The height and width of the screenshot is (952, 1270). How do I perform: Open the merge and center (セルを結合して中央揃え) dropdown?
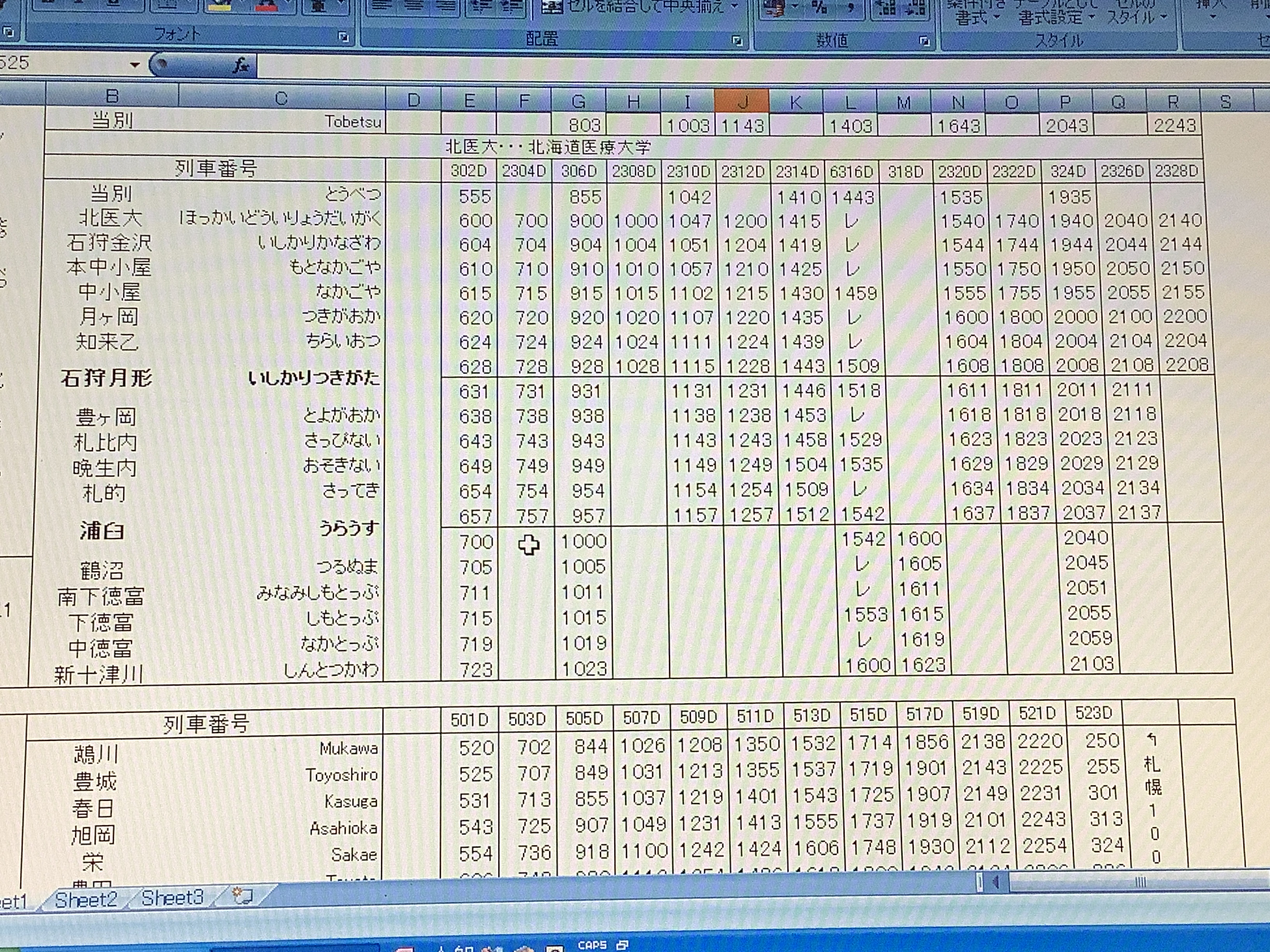735,7
